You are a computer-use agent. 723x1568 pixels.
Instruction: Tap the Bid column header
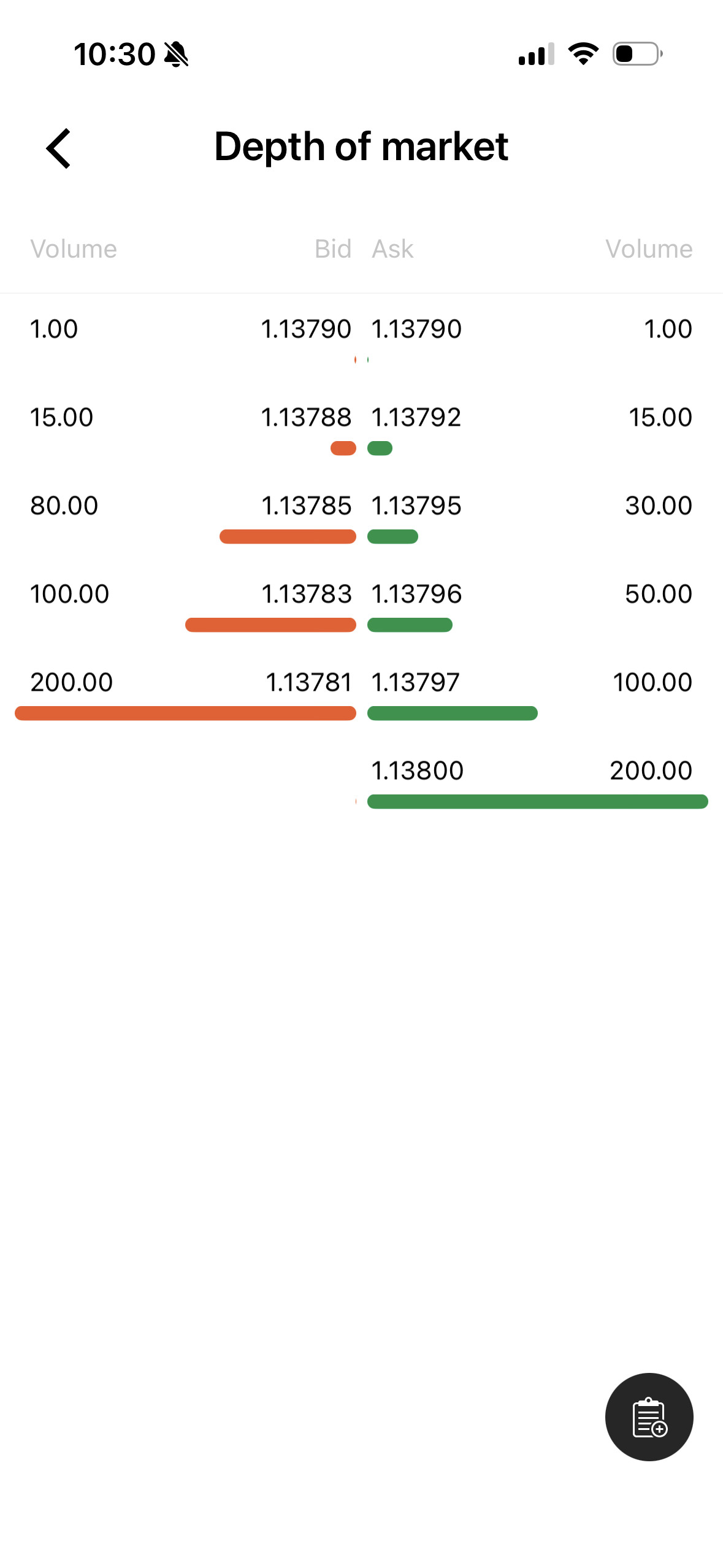333,249
